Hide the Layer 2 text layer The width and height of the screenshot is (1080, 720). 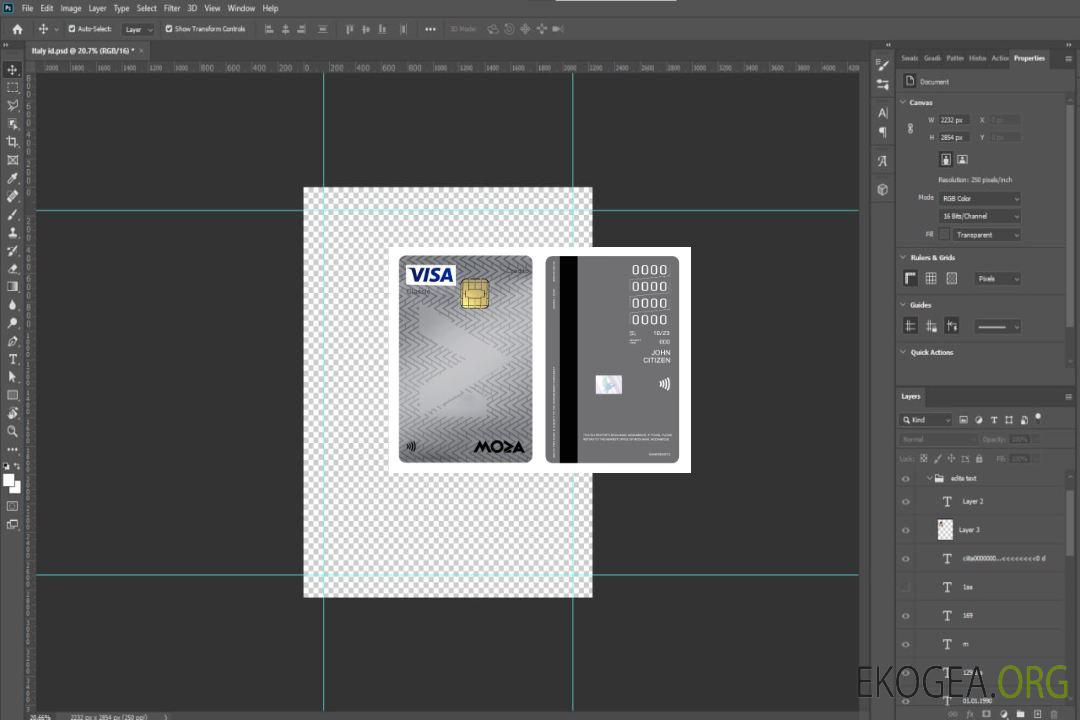pos(906,502)
